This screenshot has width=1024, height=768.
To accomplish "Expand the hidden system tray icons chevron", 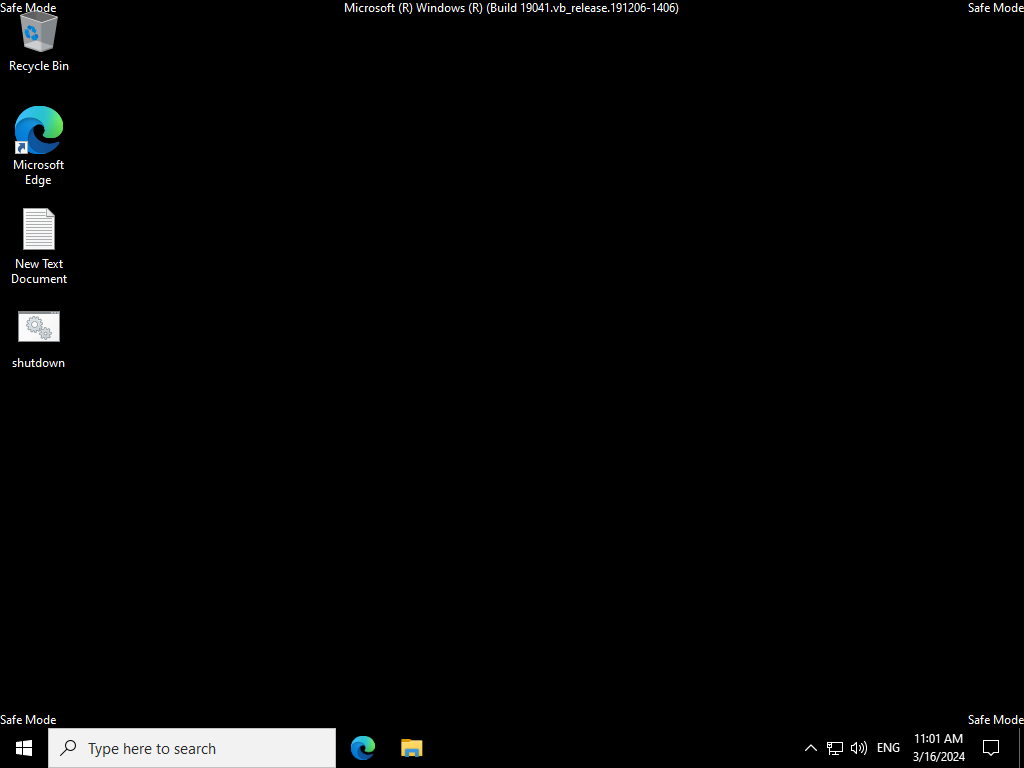I will [811, 748].
